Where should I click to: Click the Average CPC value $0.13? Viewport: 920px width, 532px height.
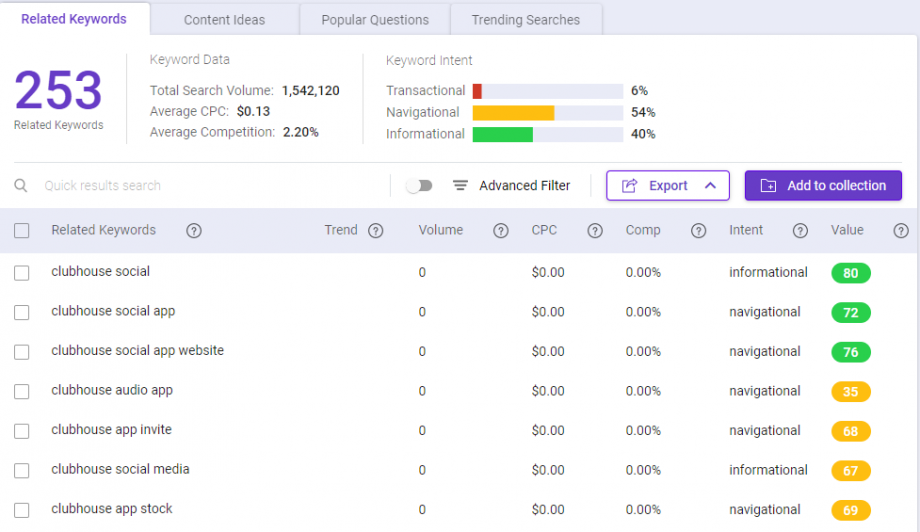(253, 111)
